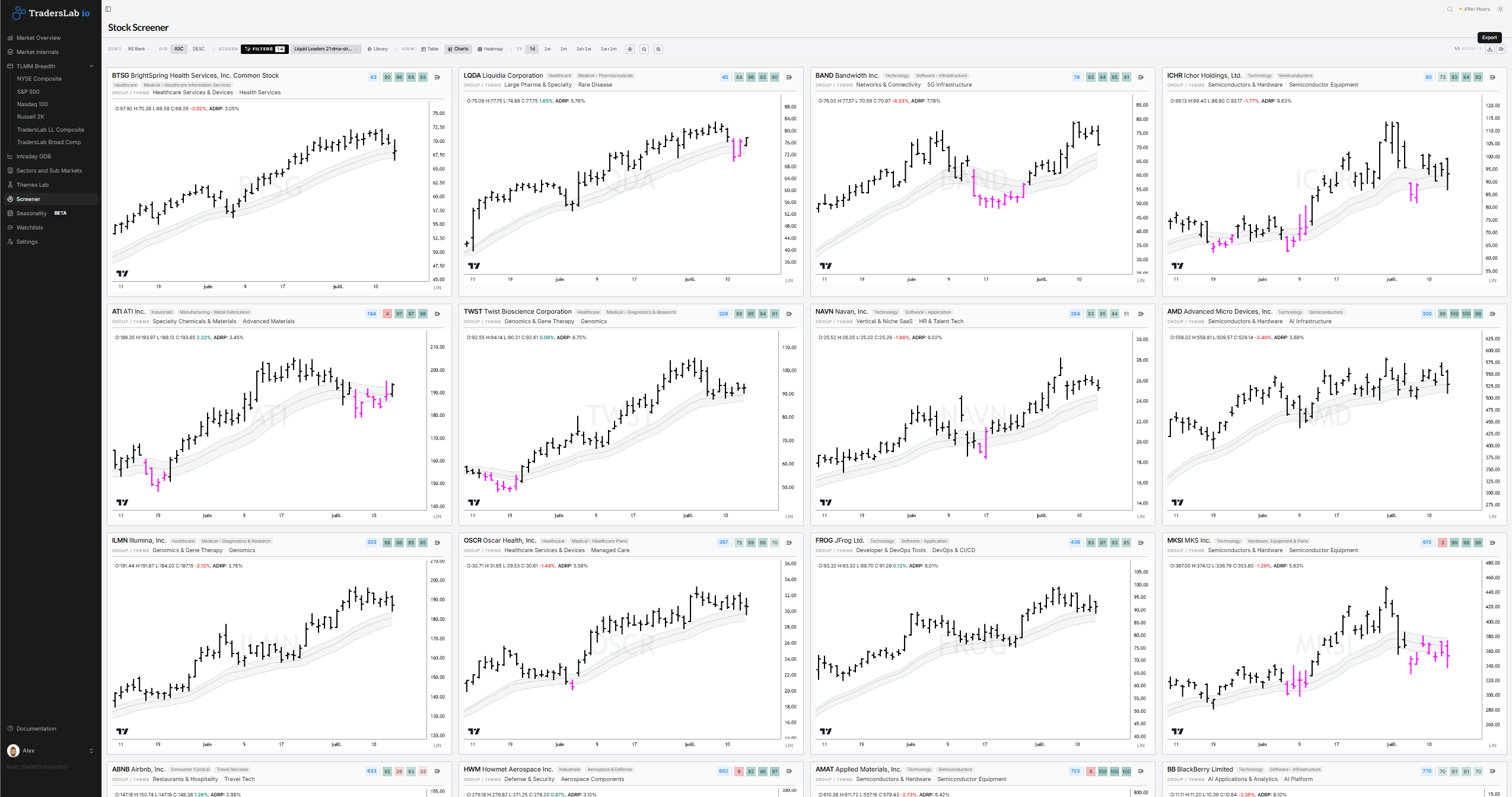Click the grid layout icon in toolbar
Screen dimensions: 1512x797
click(630, 49)
